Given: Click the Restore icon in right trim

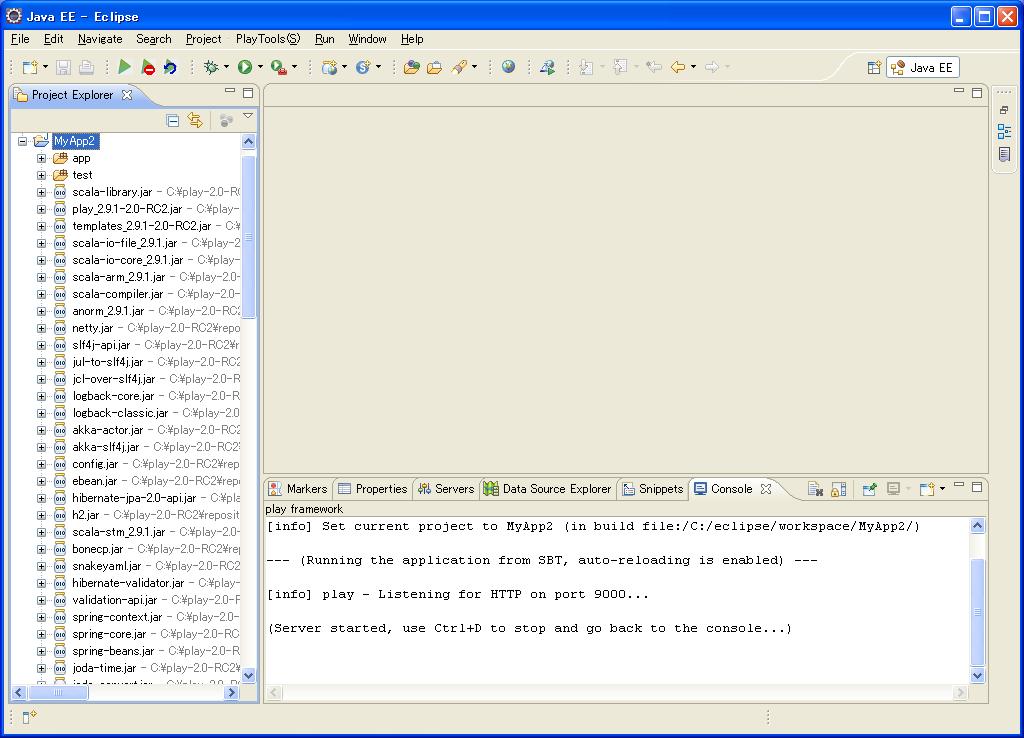Looking at the screenshot, I should (1004, 110).
